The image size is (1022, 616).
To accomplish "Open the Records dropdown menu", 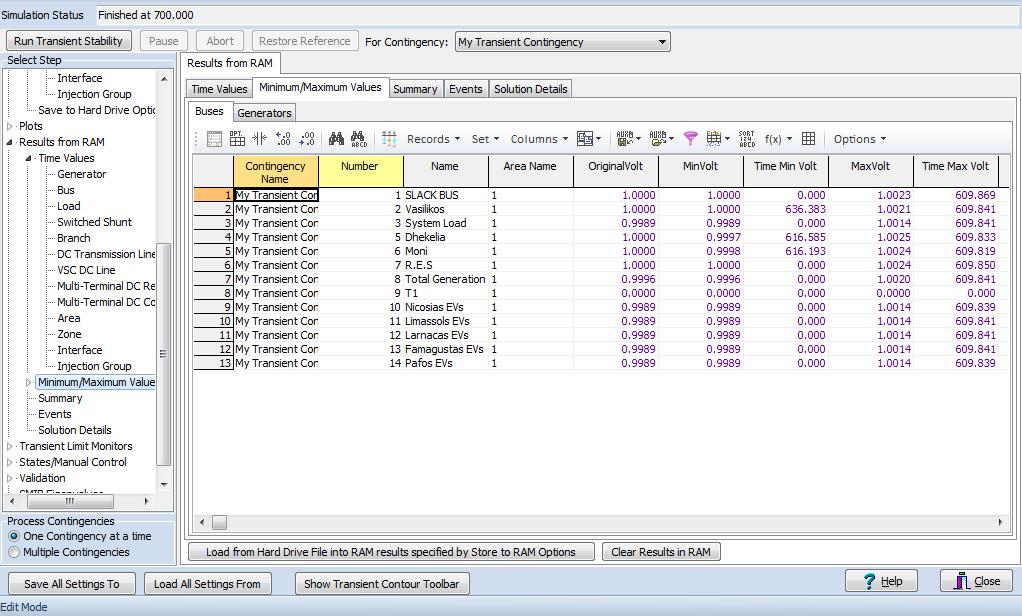I will [433, 139].
